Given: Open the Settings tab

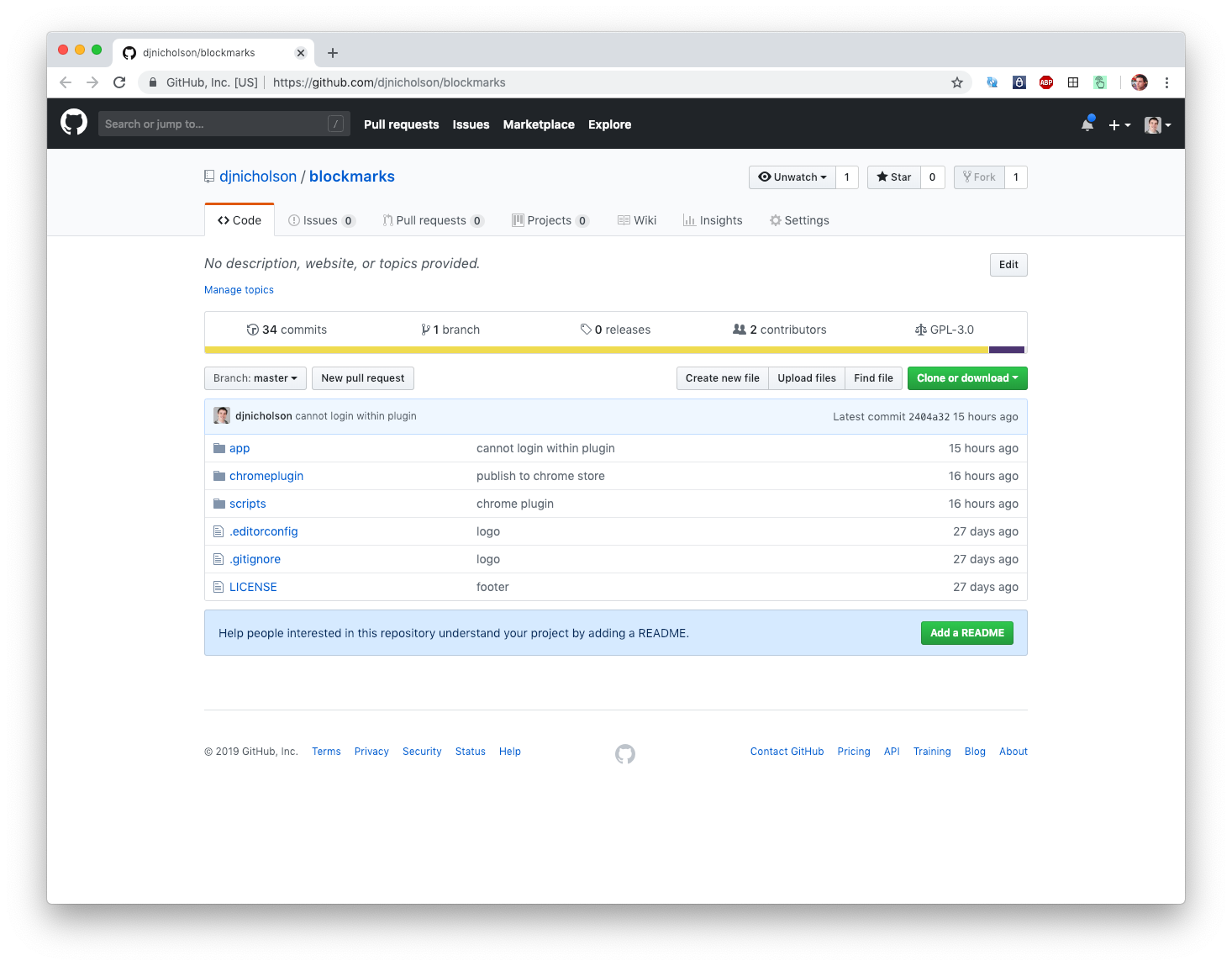Looking at the screenshot, I should coord(799,220).
